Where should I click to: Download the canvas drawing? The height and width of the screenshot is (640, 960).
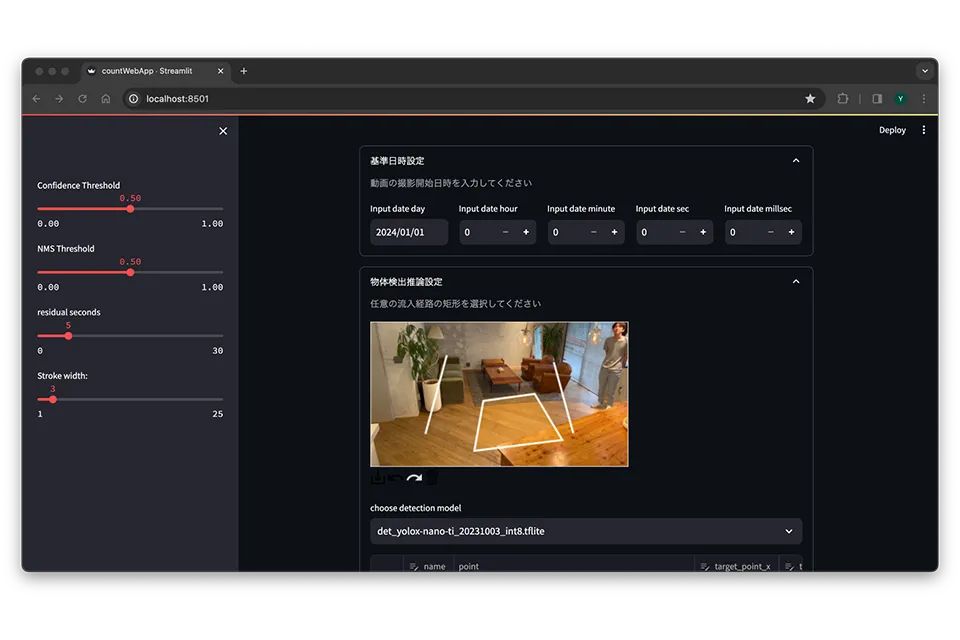click(378, 478)
